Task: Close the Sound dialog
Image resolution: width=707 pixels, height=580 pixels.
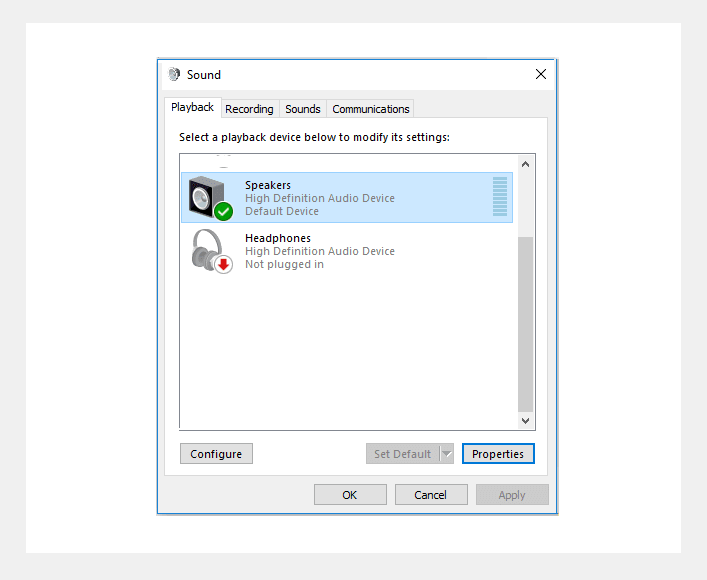Action: (541, 74)
